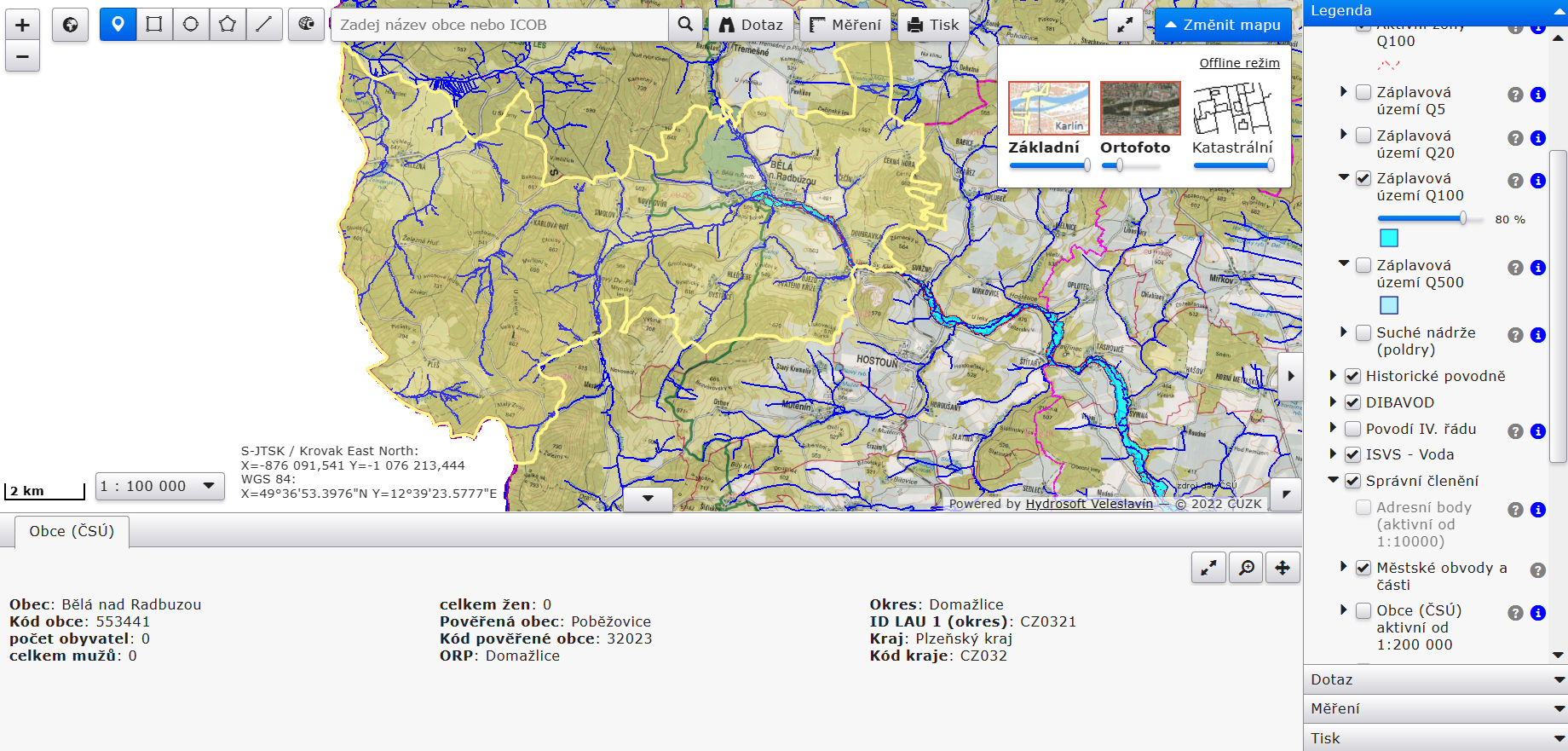This screenshot has height=751, width=1568.
Task: Open help for Městské obvody a části
Action: tap(1538, 570)
